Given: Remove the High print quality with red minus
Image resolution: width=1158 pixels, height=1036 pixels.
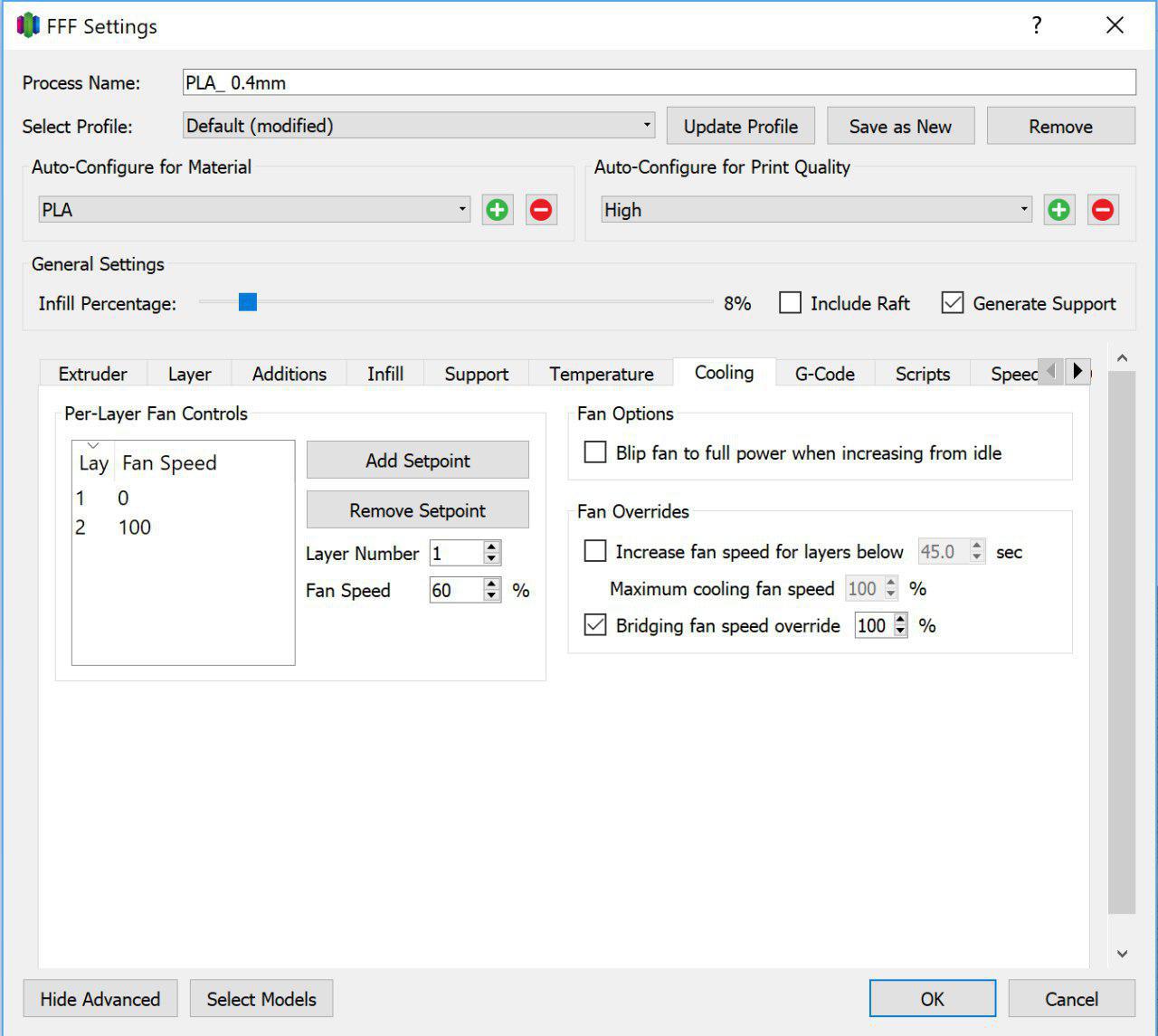Looking at the screenshot, I should pos(1103,210).
